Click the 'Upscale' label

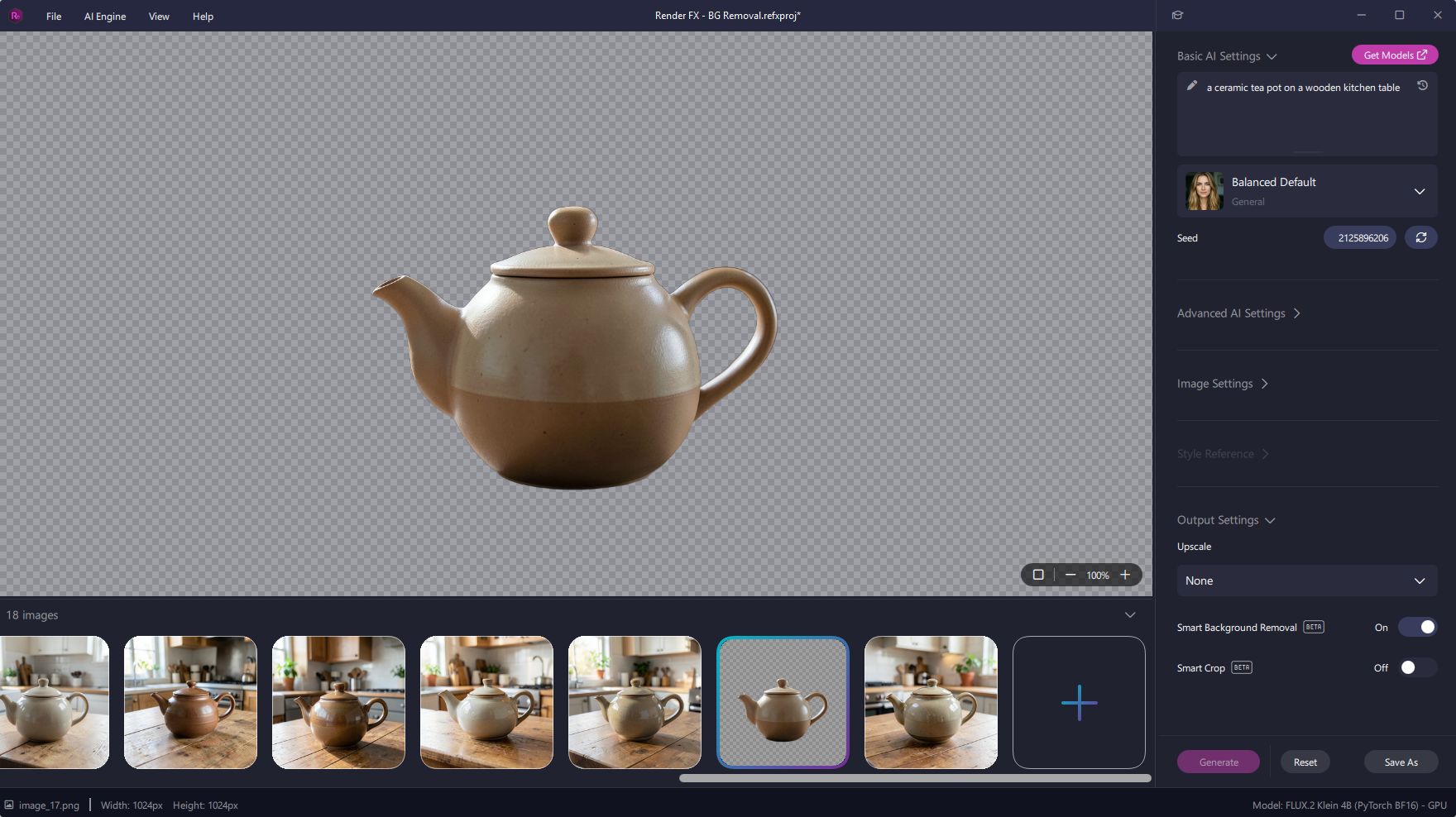coord(1194,547)
